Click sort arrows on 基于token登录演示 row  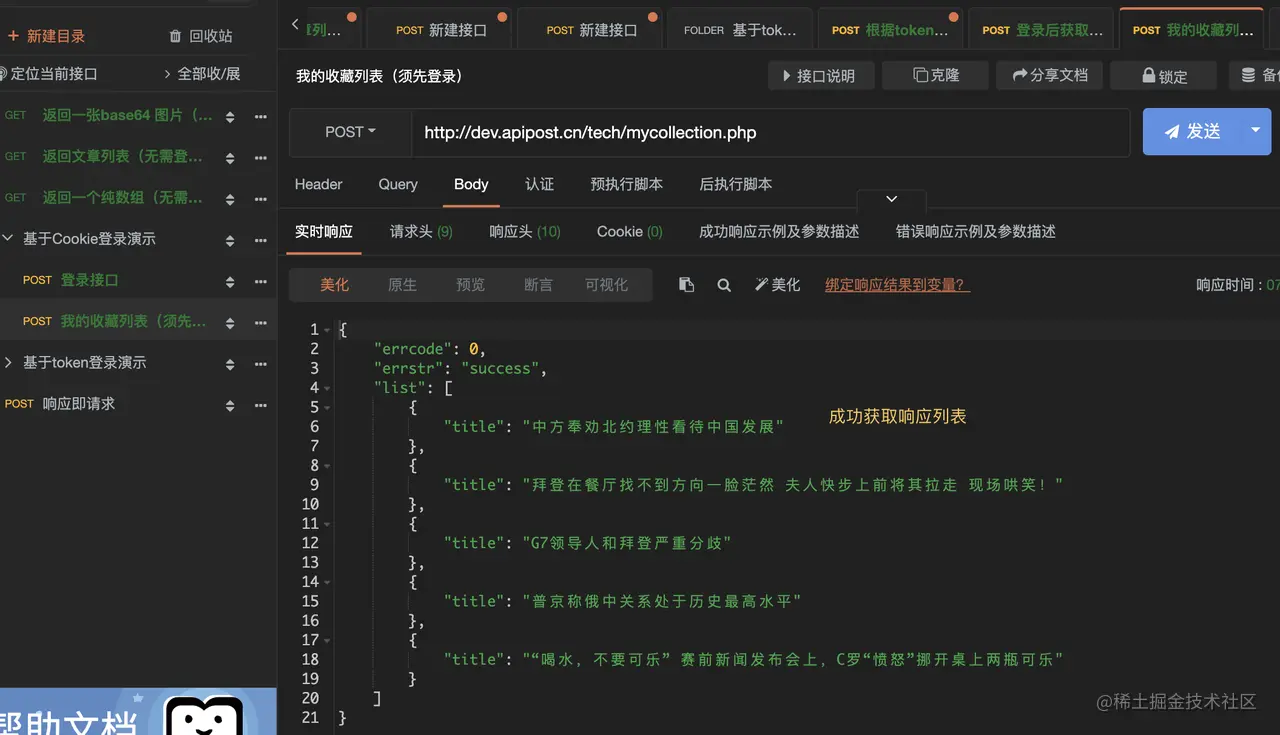(230, 364)
